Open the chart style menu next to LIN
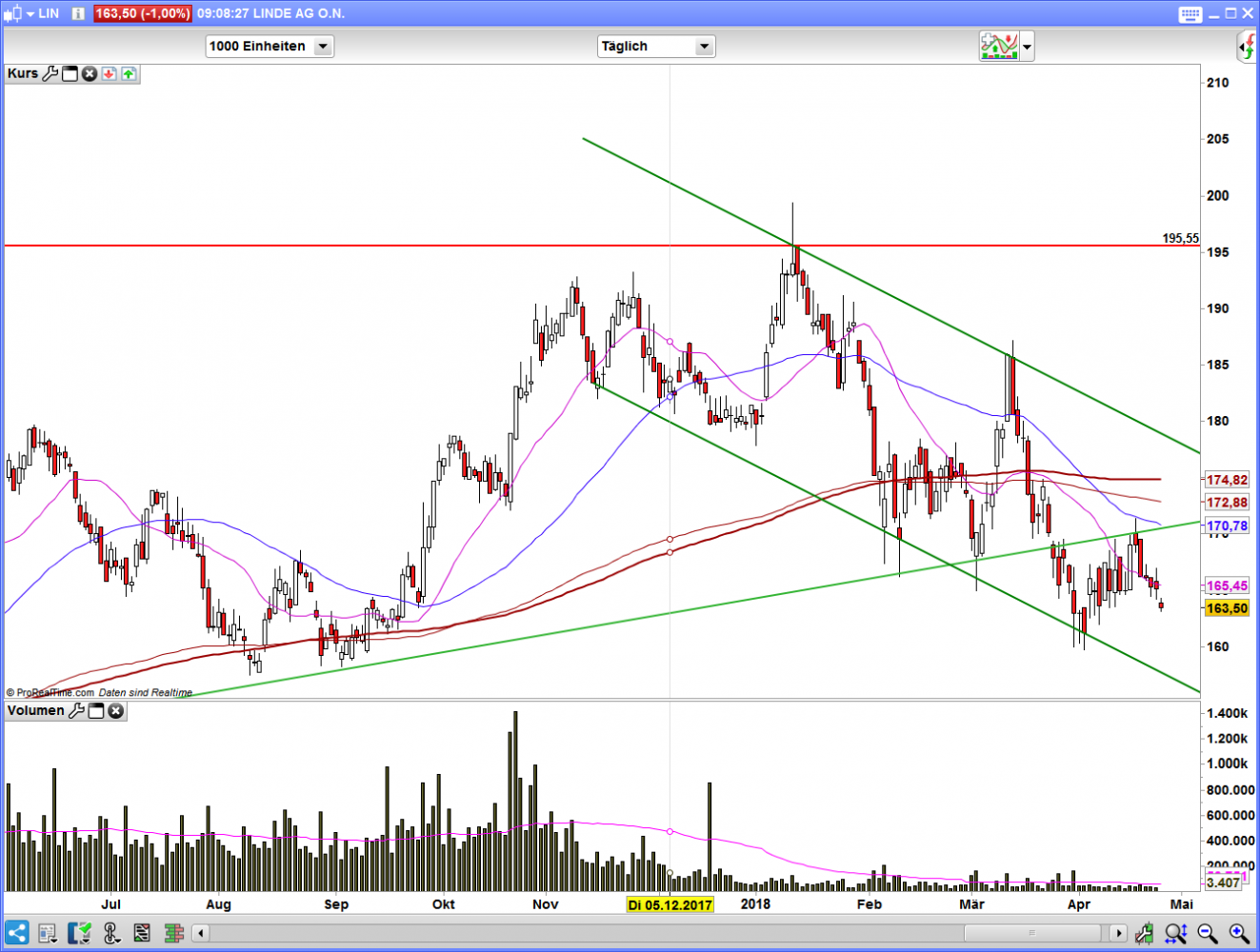 coord(19,13)
